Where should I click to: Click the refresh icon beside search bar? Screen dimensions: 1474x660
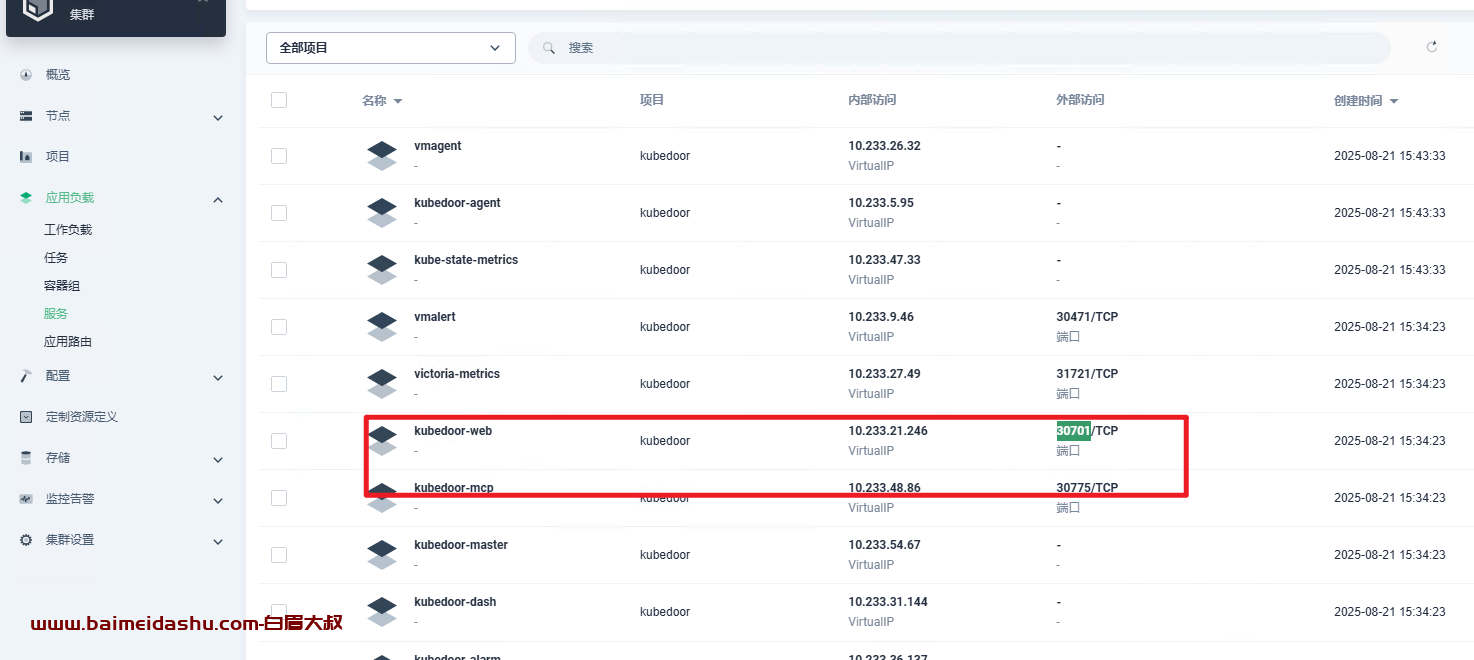pyautogui.click(x=1432, y=47)
